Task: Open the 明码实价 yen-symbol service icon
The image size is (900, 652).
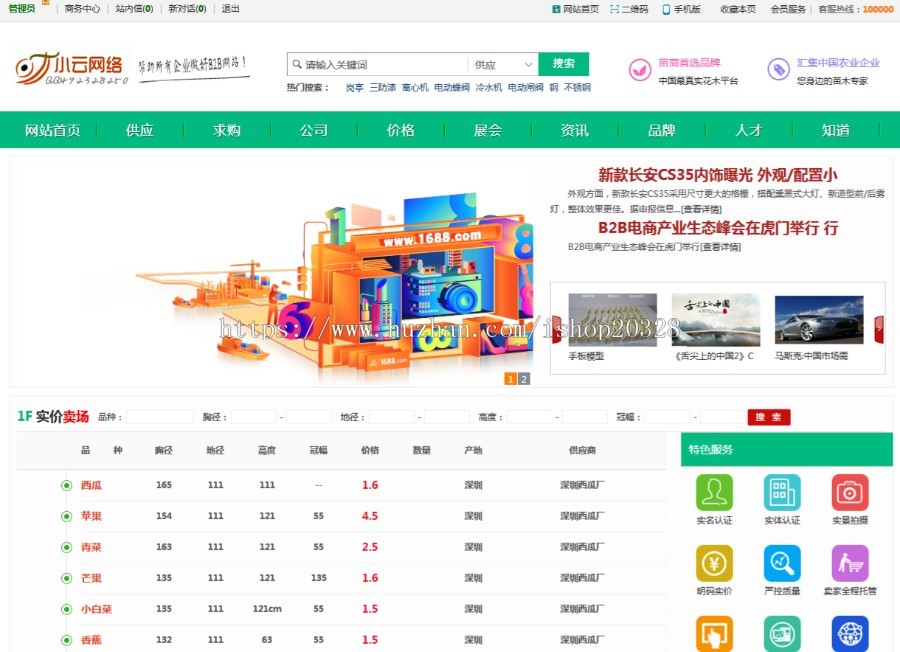Action: (x=714, y=563)
